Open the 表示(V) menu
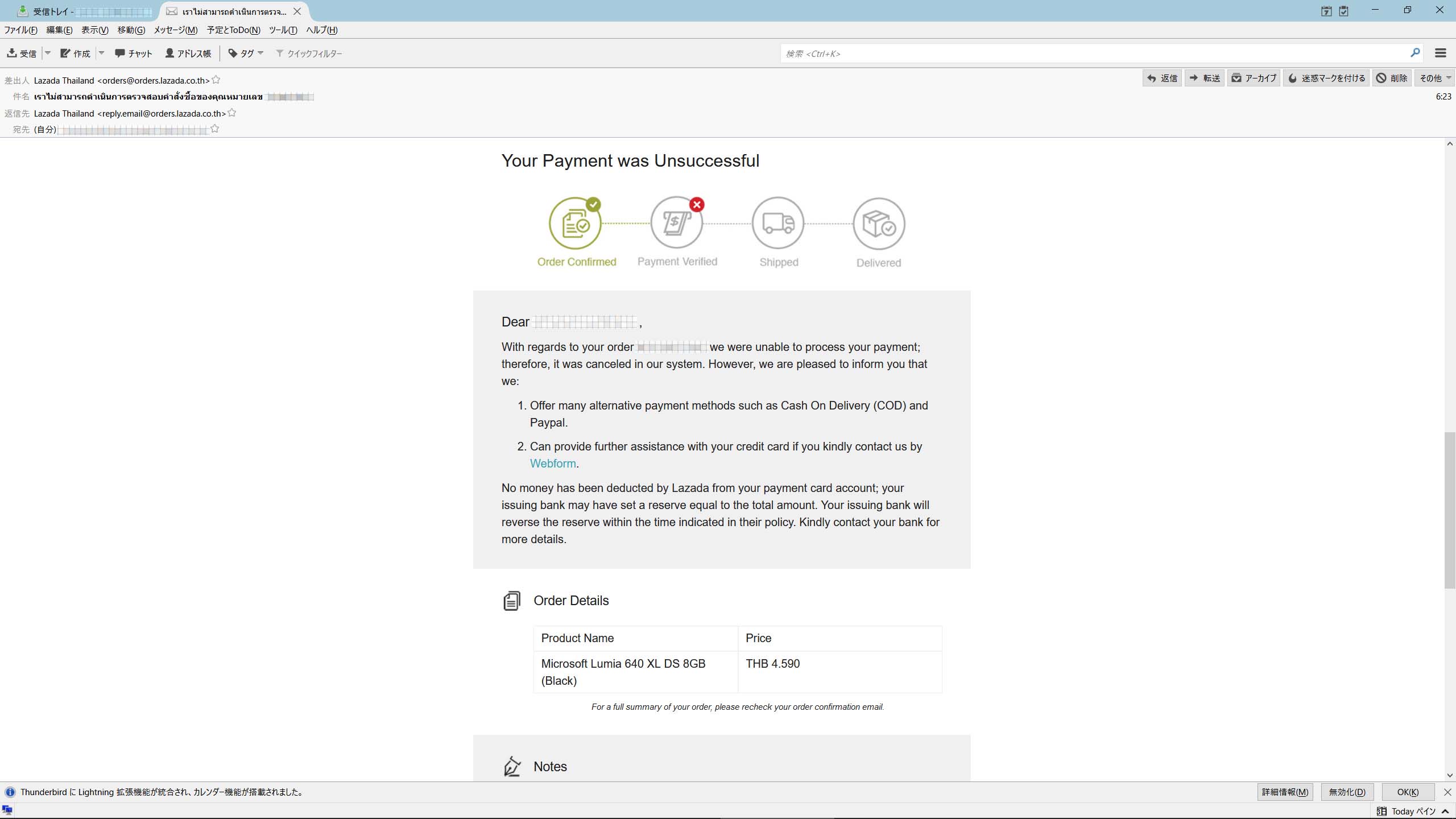 tap(95, 30)
